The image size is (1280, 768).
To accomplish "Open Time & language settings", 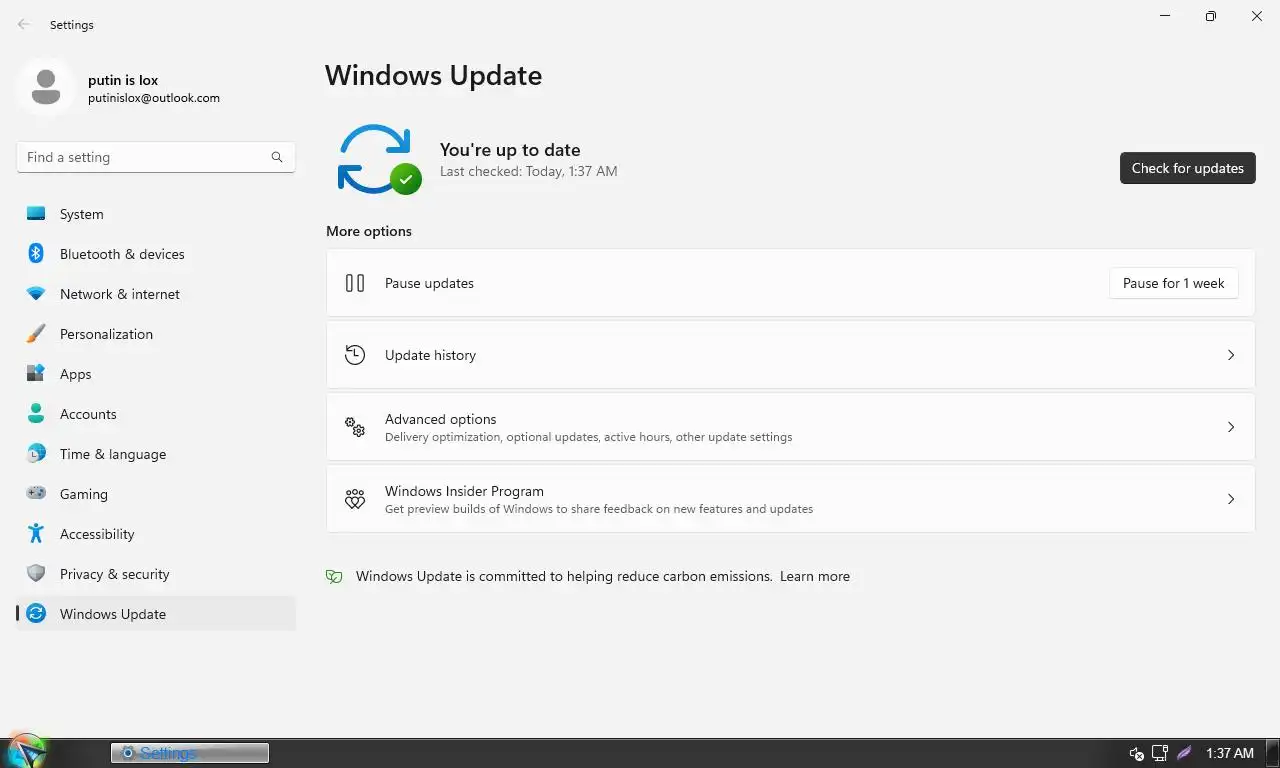I will [156, 454].
